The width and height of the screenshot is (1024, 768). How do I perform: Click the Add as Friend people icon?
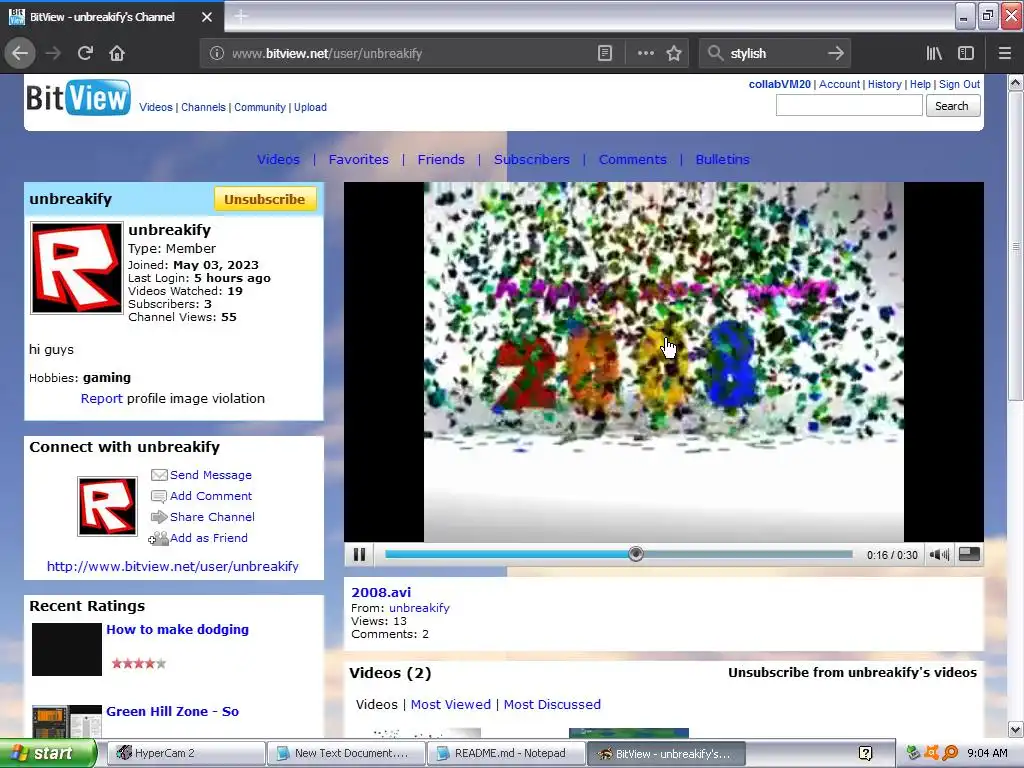coord(158,538)
